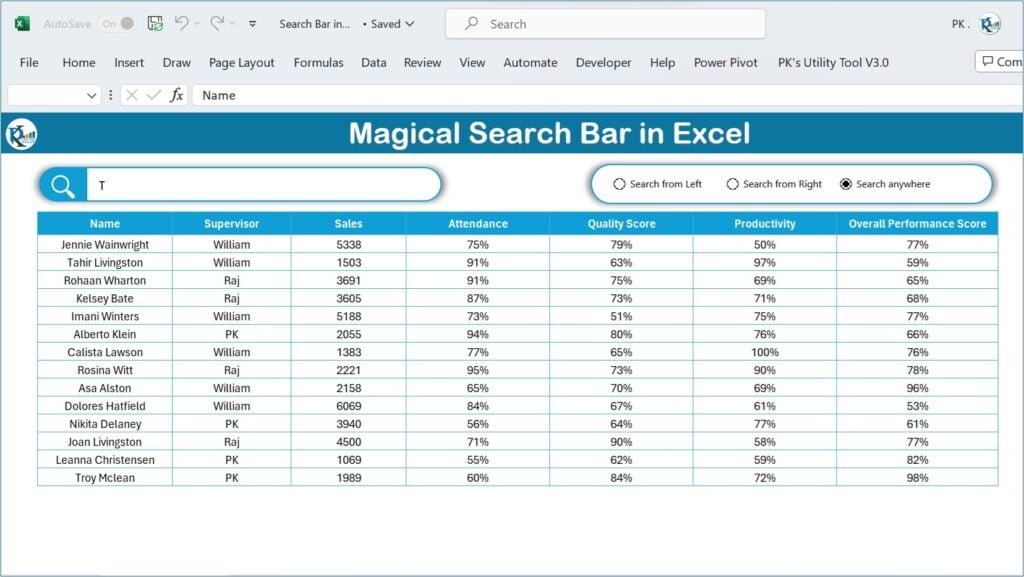Click the Enter (checkmark) icon beside the formula bar
Screen dimensions: 1024x577
point(152,96)
